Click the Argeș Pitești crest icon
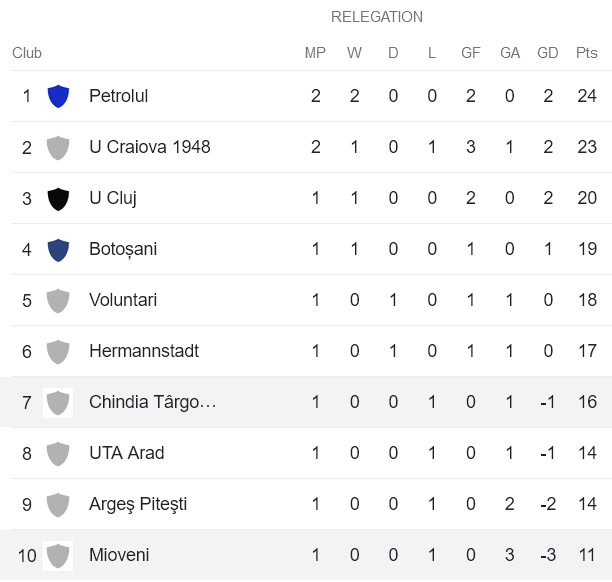The height and width of the screenshot is (582, 612). click(x=58, y=504)
